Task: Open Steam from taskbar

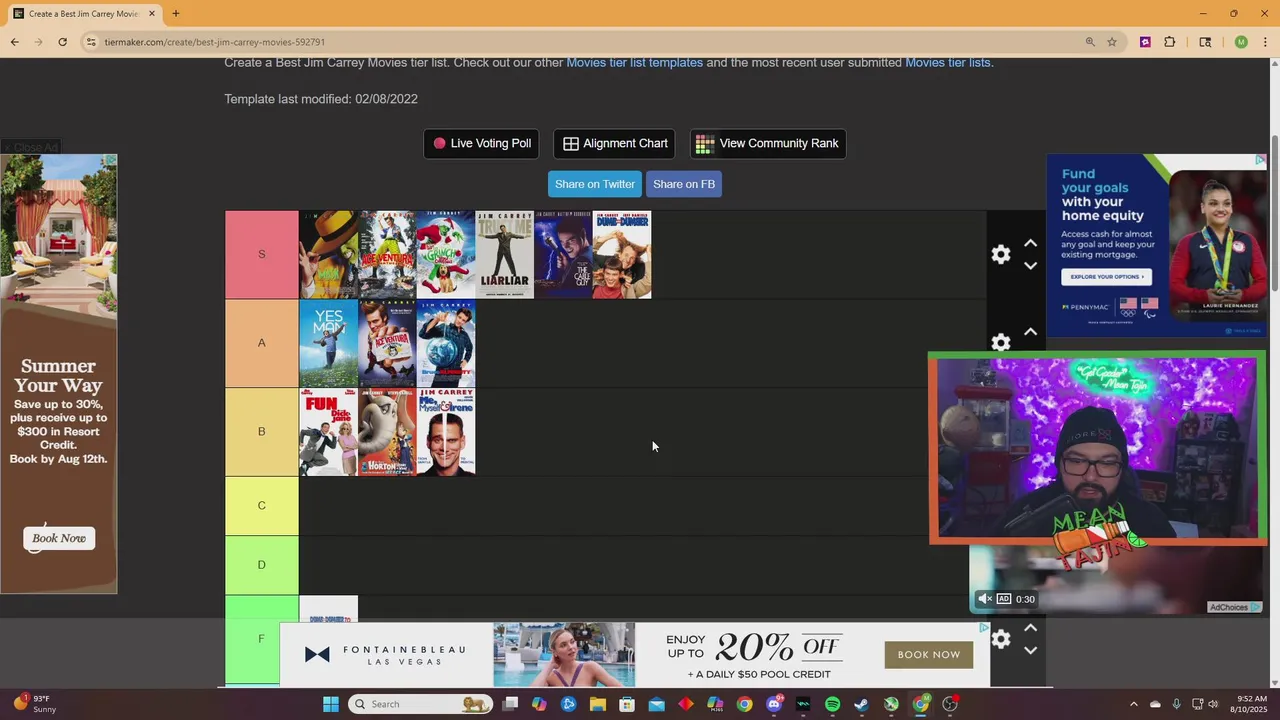Action: click(x=862, y=704)
